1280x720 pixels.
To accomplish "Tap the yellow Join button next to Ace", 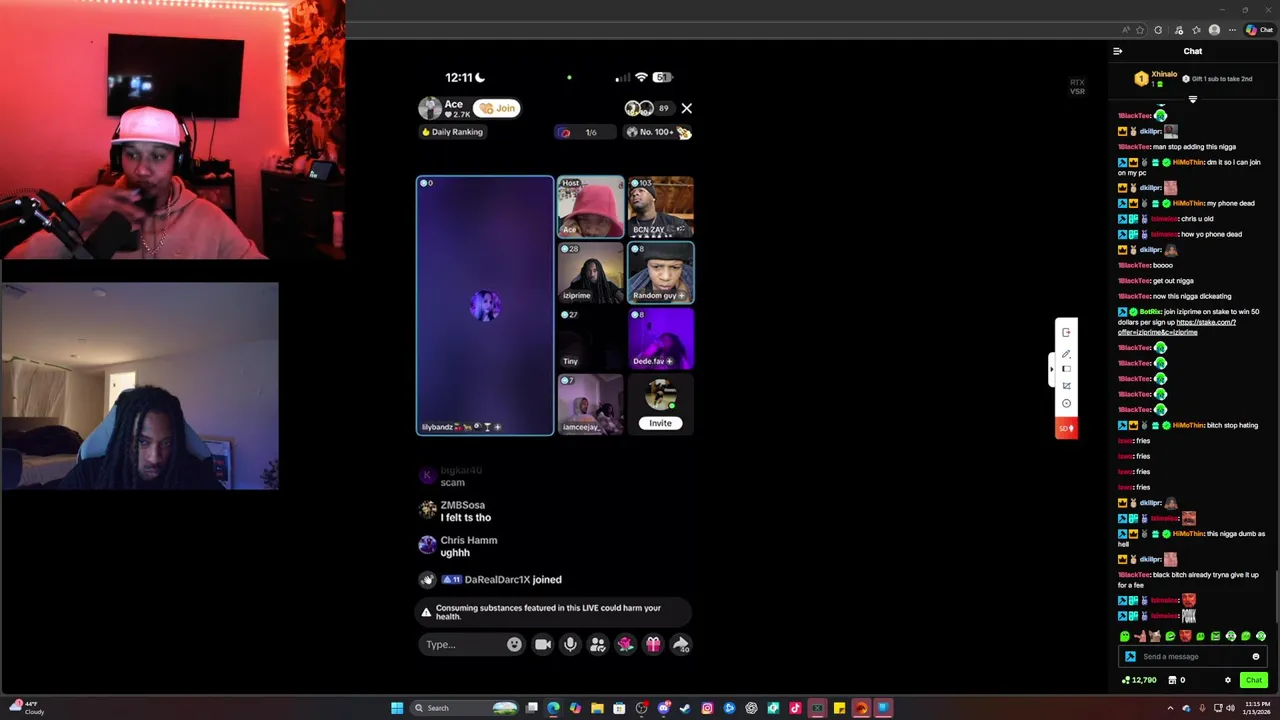I will click(497, 108).
